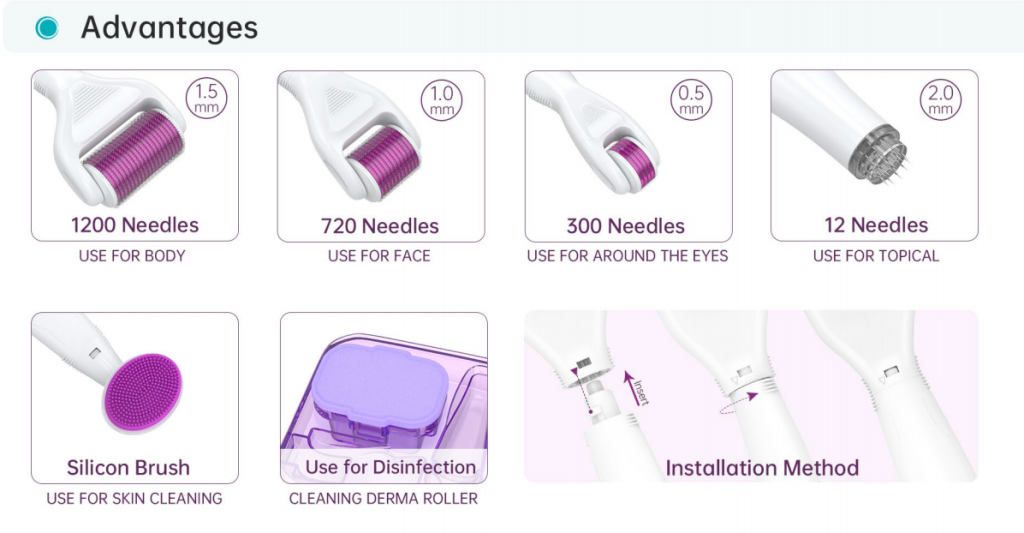The height and width of the screenshot is (533, 1024).
Task: Click the teal circle beside Advantages heading
Action: (47, 27)
